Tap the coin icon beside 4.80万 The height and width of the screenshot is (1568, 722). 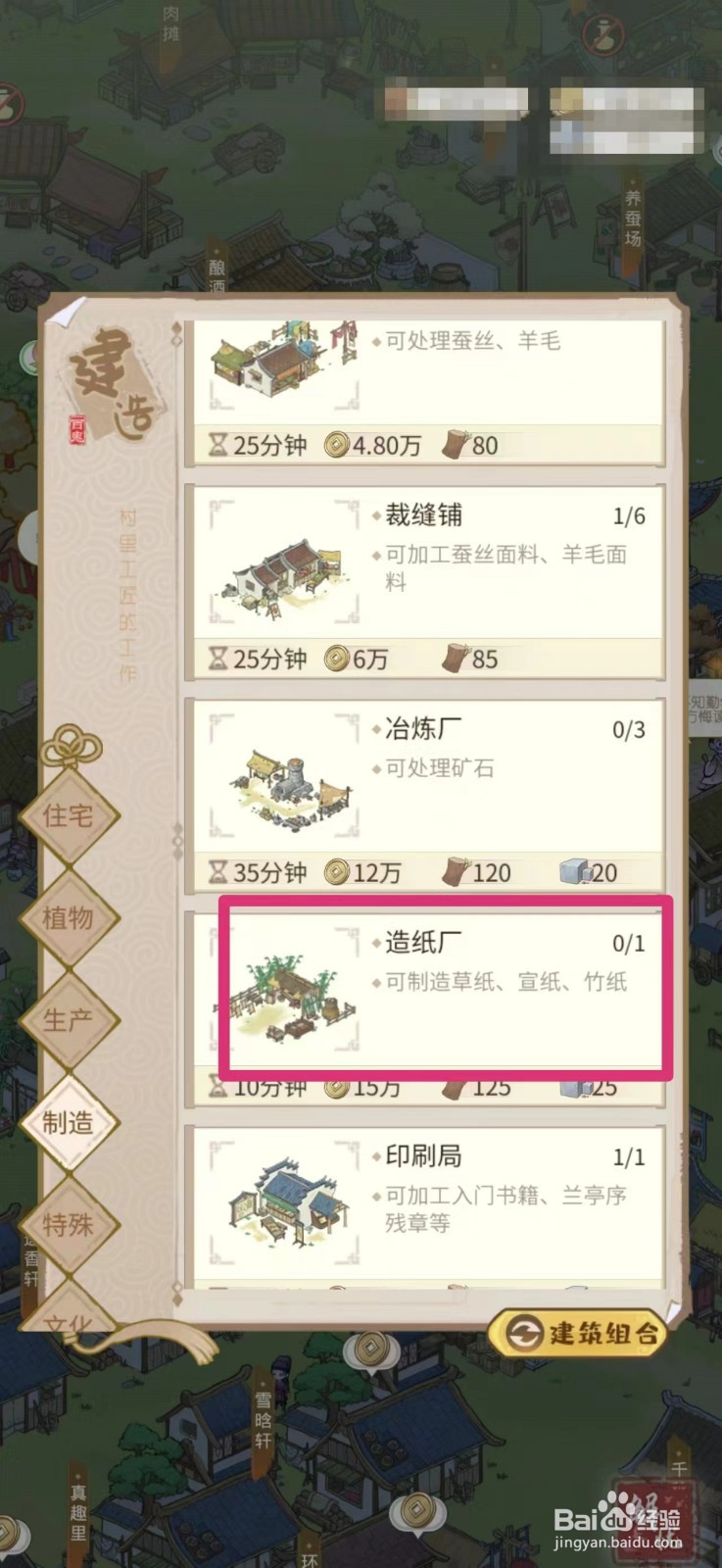tap(337, 445)
